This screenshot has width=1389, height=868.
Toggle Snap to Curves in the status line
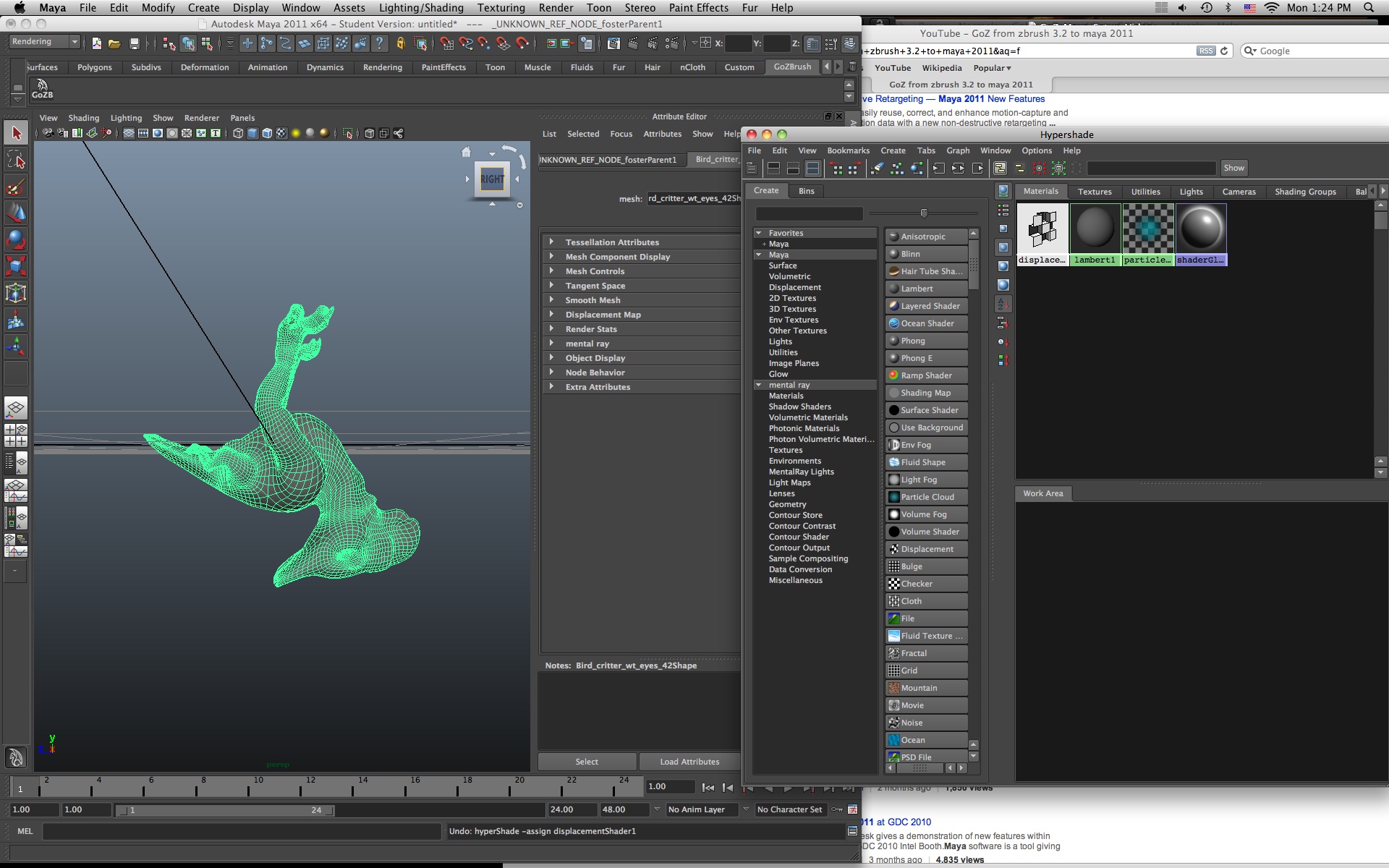coord(466,43)
